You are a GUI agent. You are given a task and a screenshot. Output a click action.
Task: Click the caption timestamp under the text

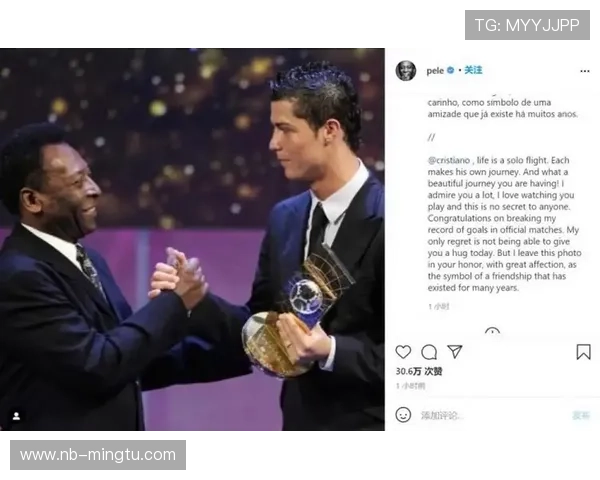point(438,306)
